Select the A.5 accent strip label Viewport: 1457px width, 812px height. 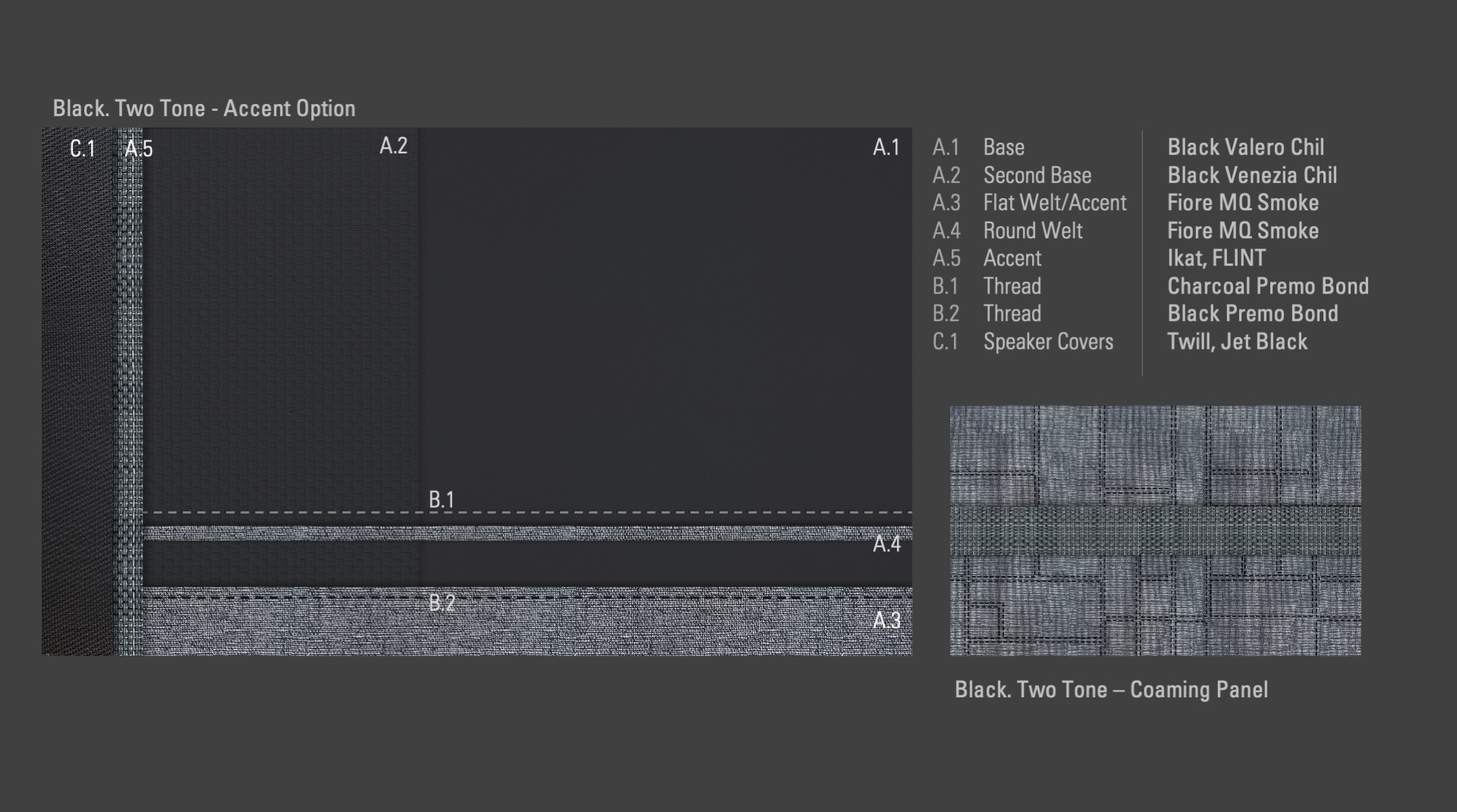point(139,149)
